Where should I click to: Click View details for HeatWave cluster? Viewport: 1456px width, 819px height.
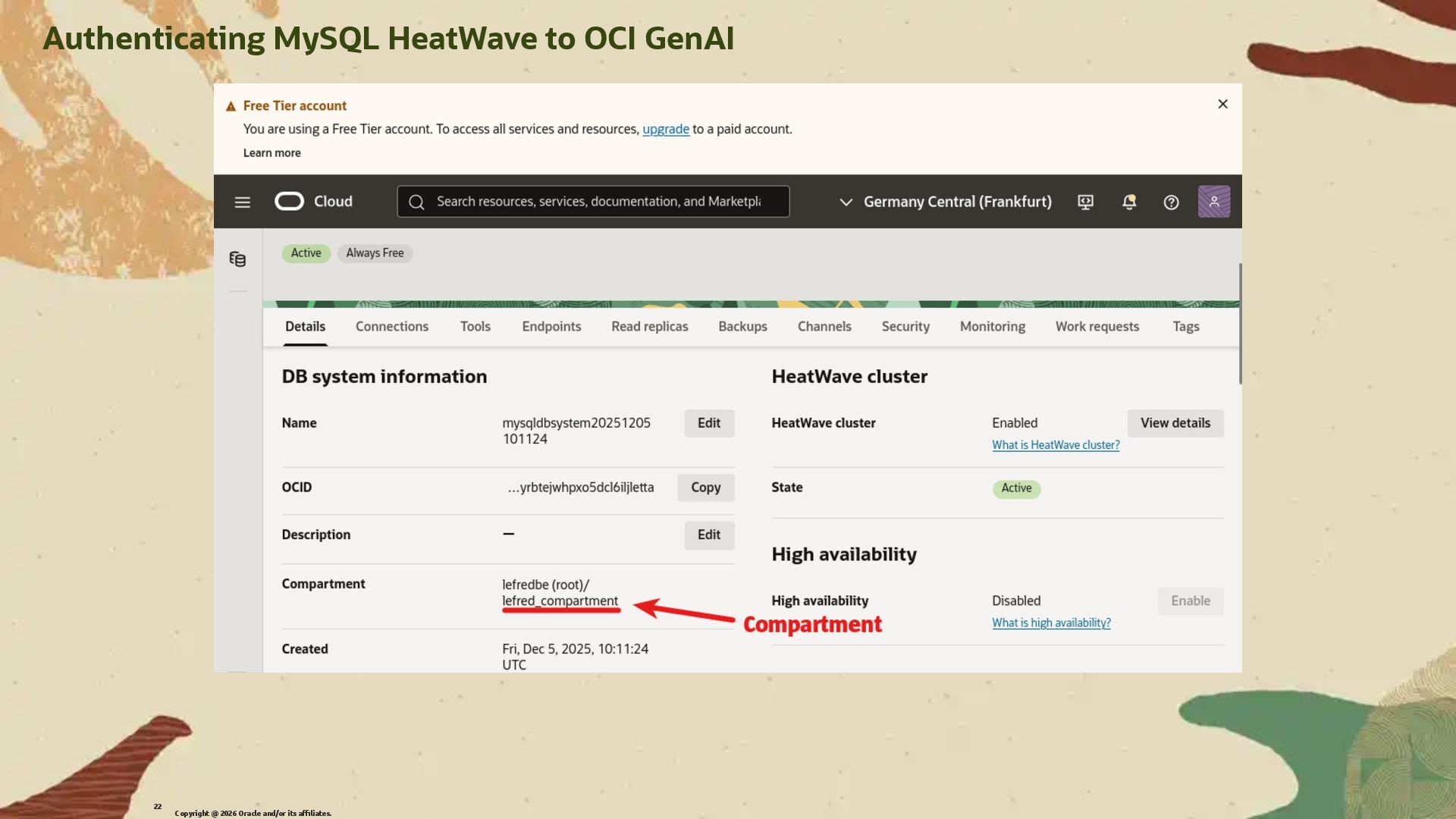pos(1175,423)
